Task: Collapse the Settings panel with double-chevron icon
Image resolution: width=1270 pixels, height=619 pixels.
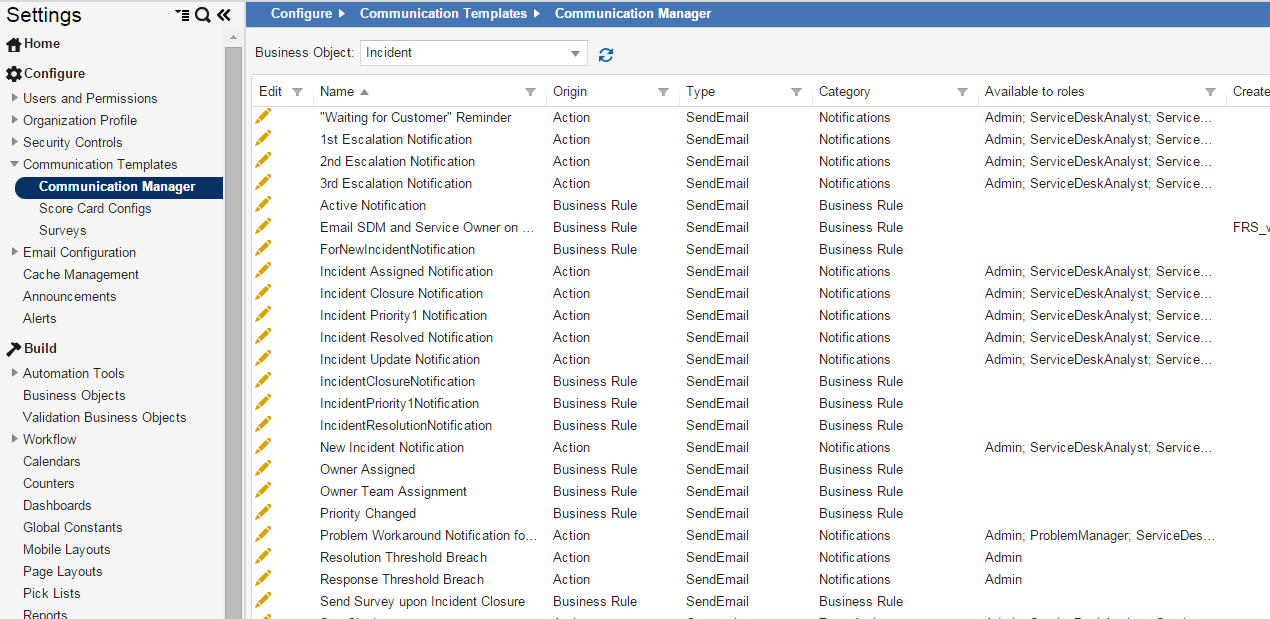Action: (x=223, y=15)
